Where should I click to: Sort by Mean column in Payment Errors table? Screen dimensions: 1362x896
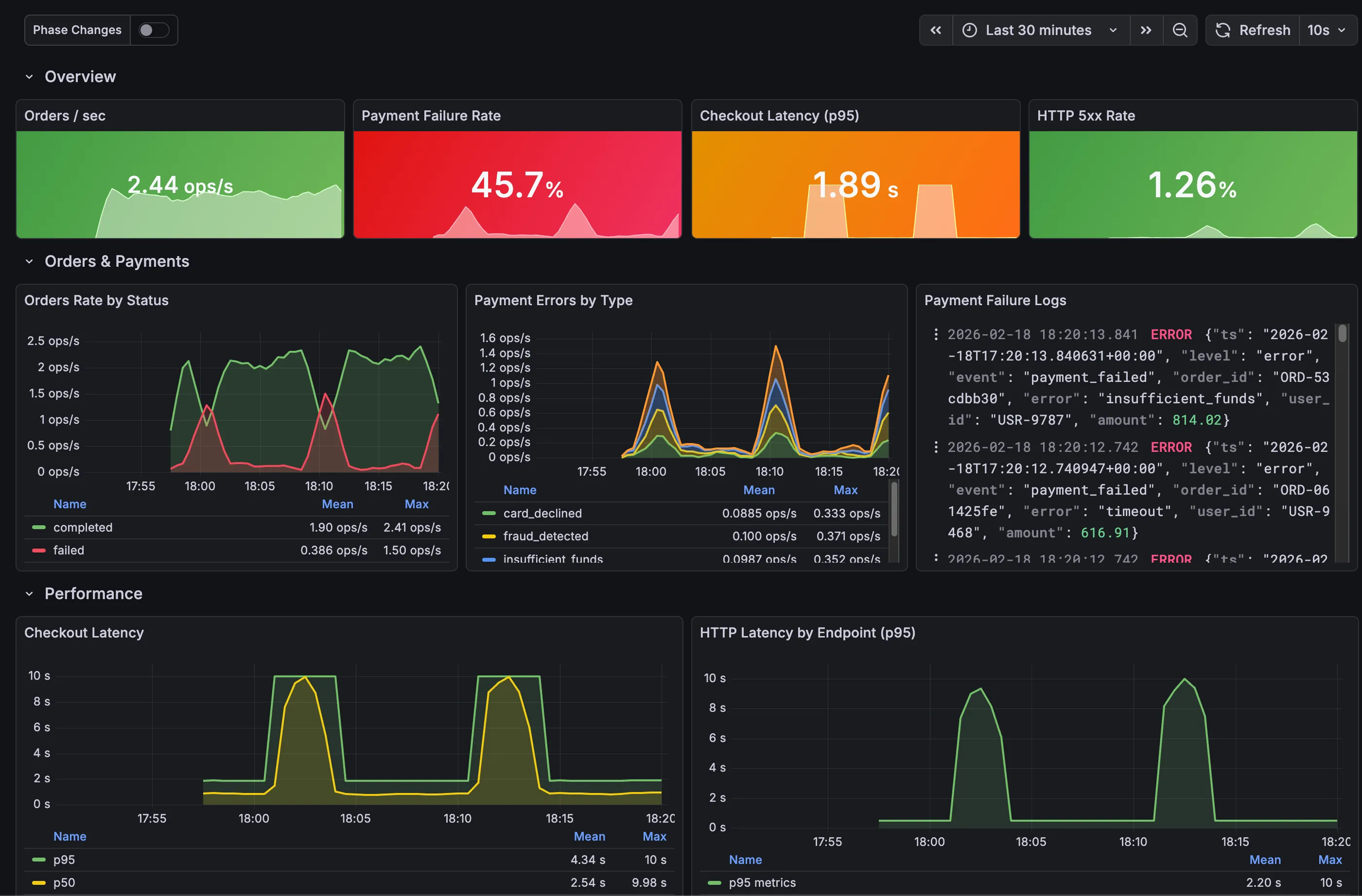(759, 490)
